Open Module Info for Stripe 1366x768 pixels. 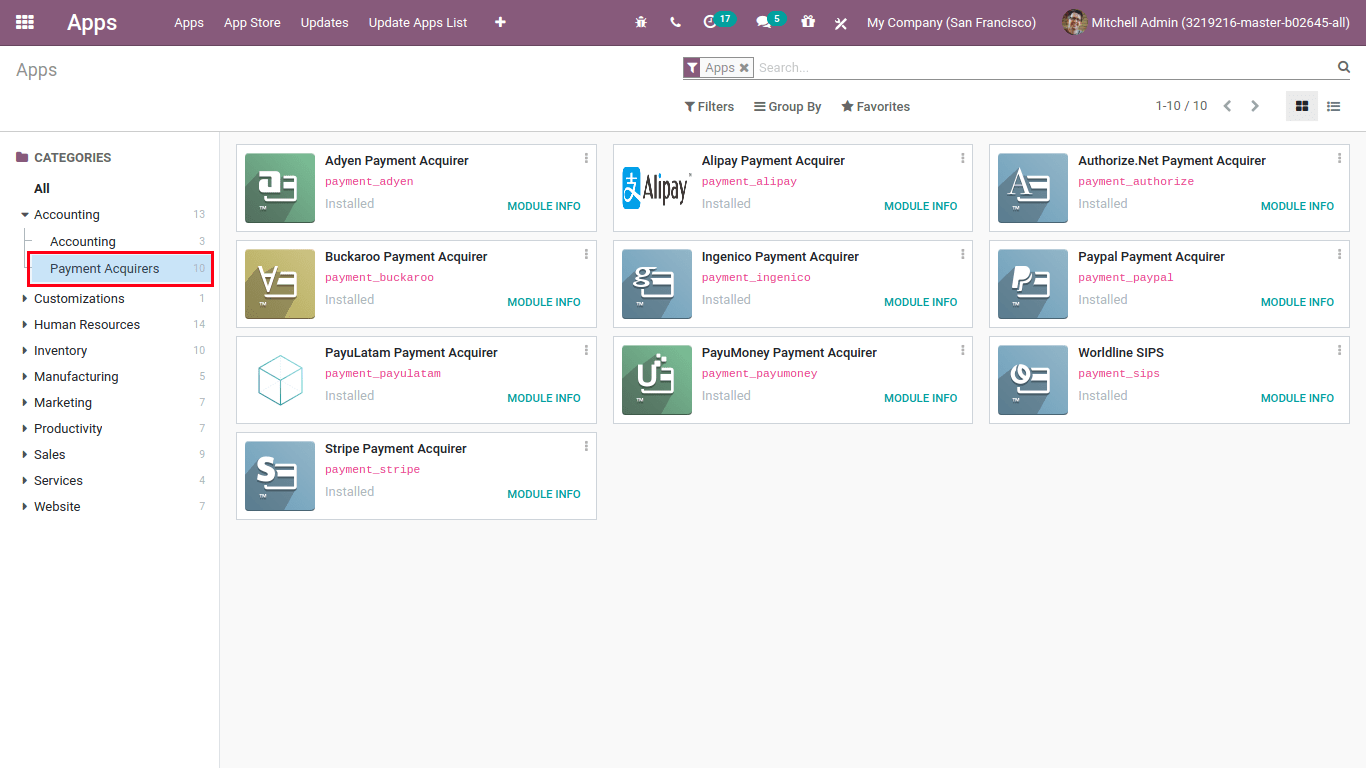point(544,494)
